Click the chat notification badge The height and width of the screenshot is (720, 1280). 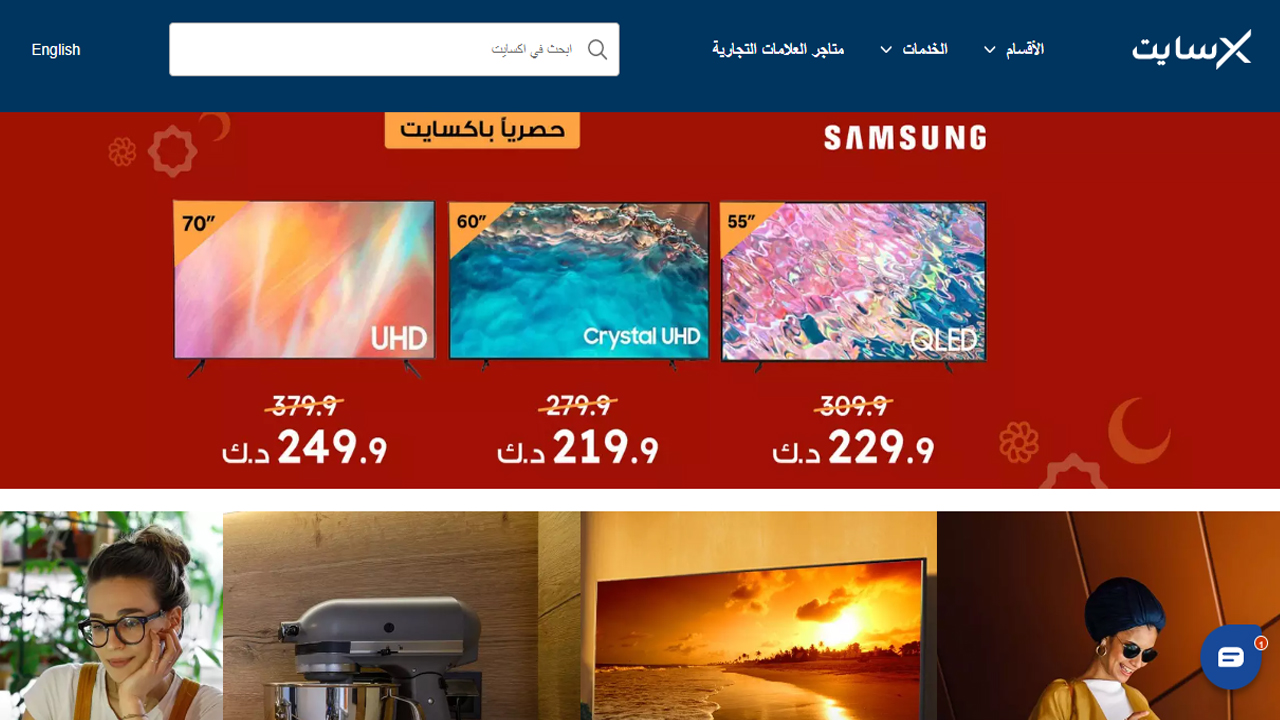coord(1261,643)
